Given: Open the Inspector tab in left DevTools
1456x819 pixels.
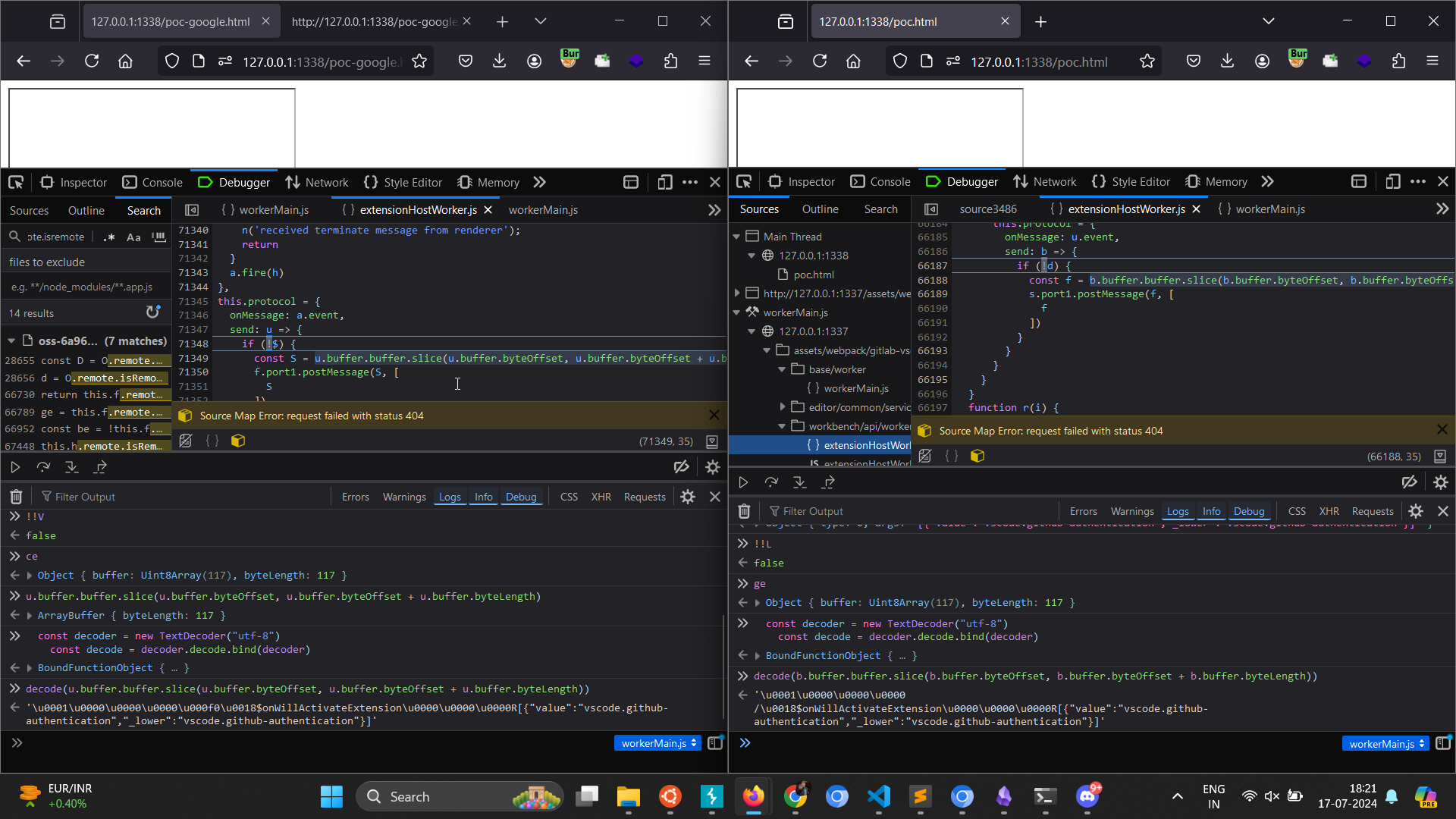Looking at the screenshot, I should [74, 182].
